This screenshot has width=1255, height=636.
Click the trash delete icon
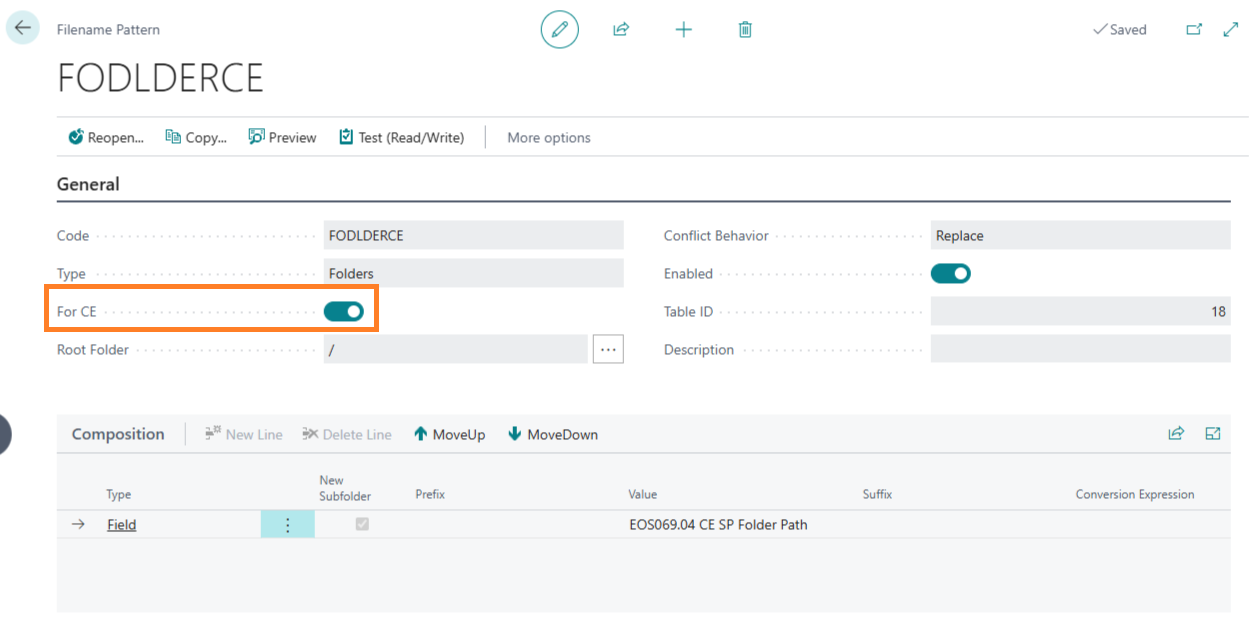pos(745,29)
